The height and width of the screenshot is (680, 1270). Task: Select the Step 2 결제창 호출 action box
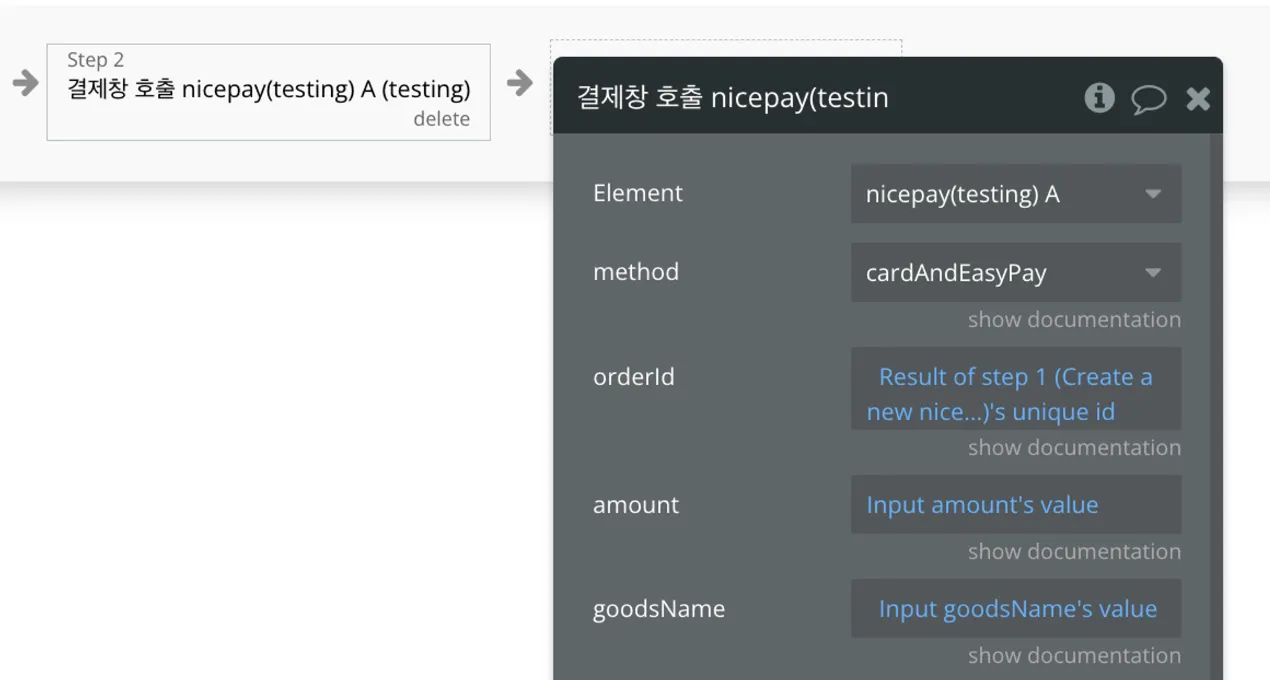tap(268, 90)
